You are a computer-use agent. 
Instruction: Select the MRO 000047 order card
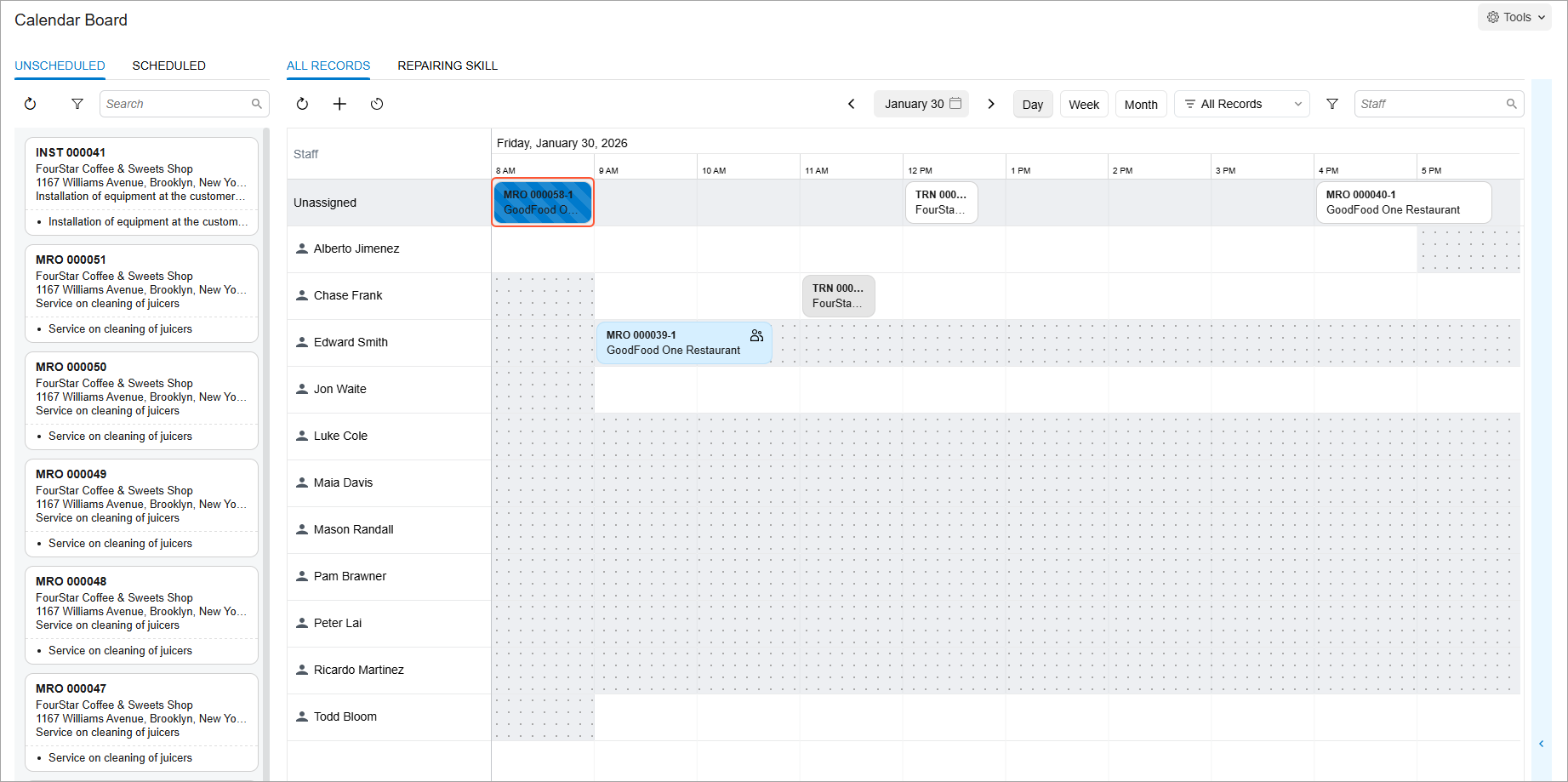click(142, 722)
